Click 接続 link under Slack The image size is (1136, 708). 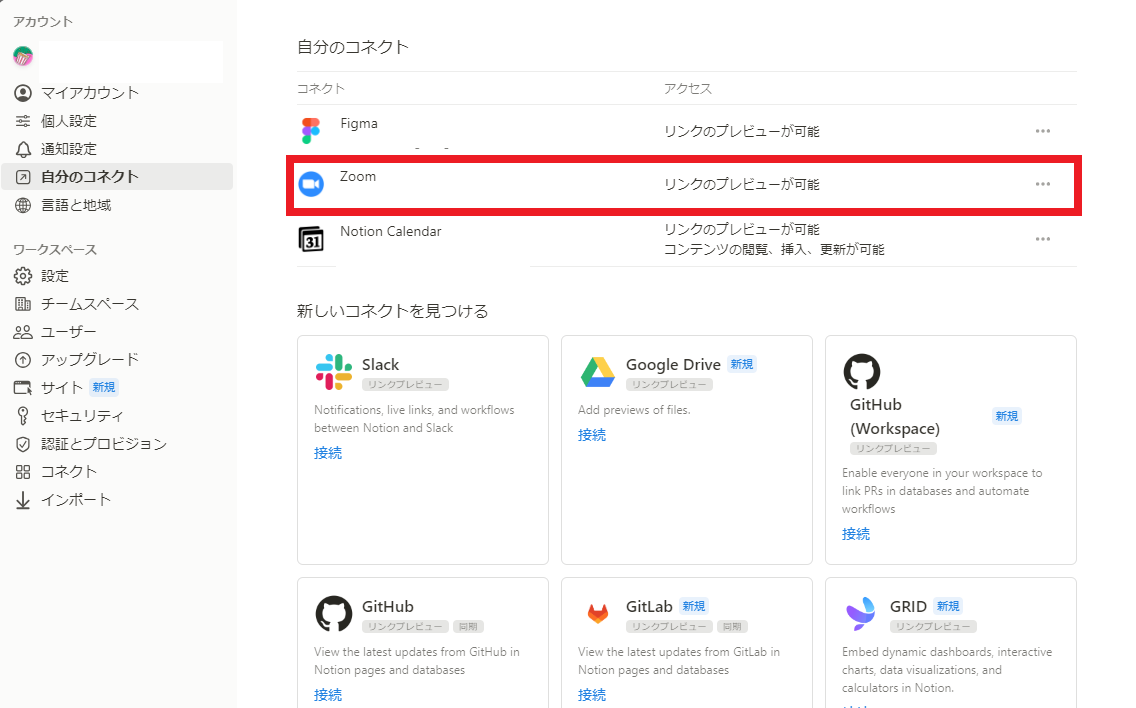[328, 453]
